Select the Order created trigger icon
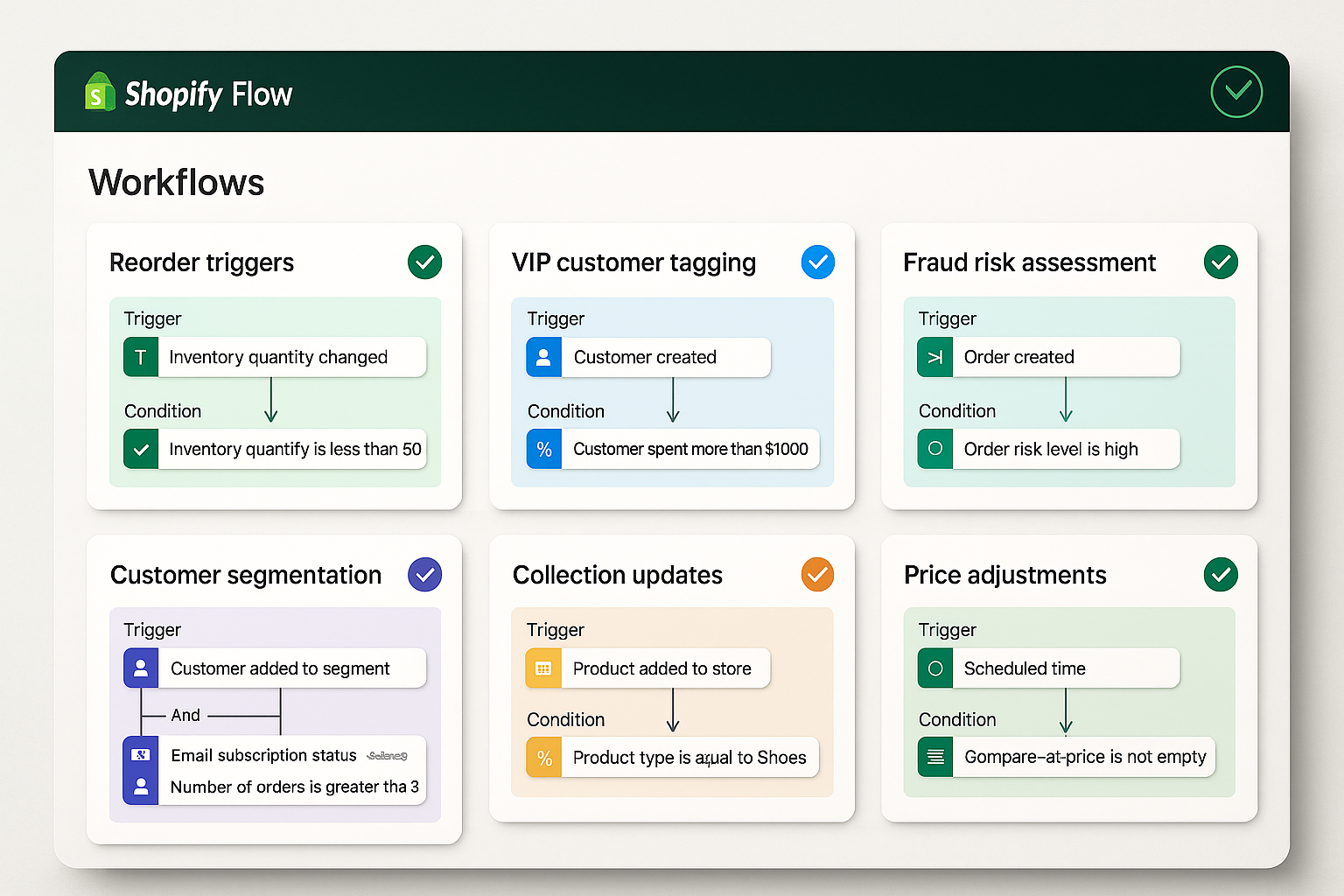1344x896 pixels. pos(934,357)
